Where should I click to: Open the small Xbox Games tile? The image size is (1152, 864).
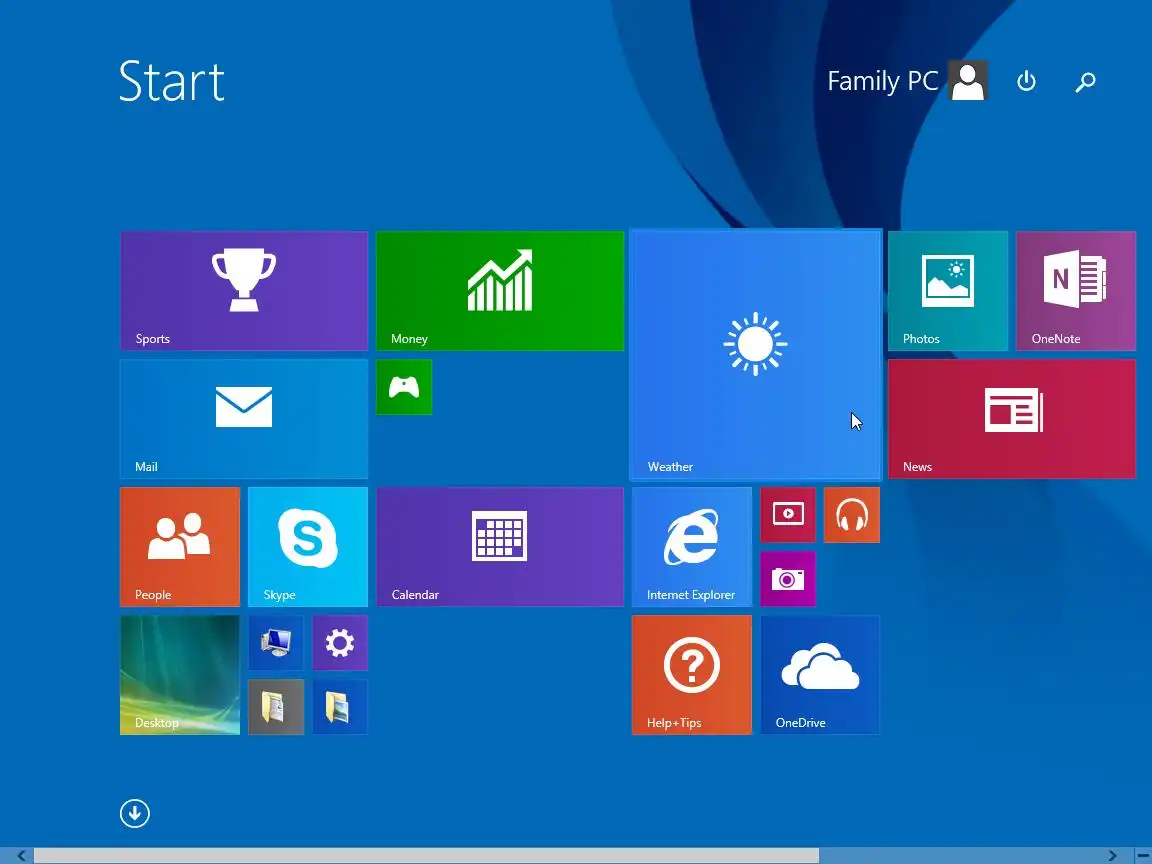404,387
